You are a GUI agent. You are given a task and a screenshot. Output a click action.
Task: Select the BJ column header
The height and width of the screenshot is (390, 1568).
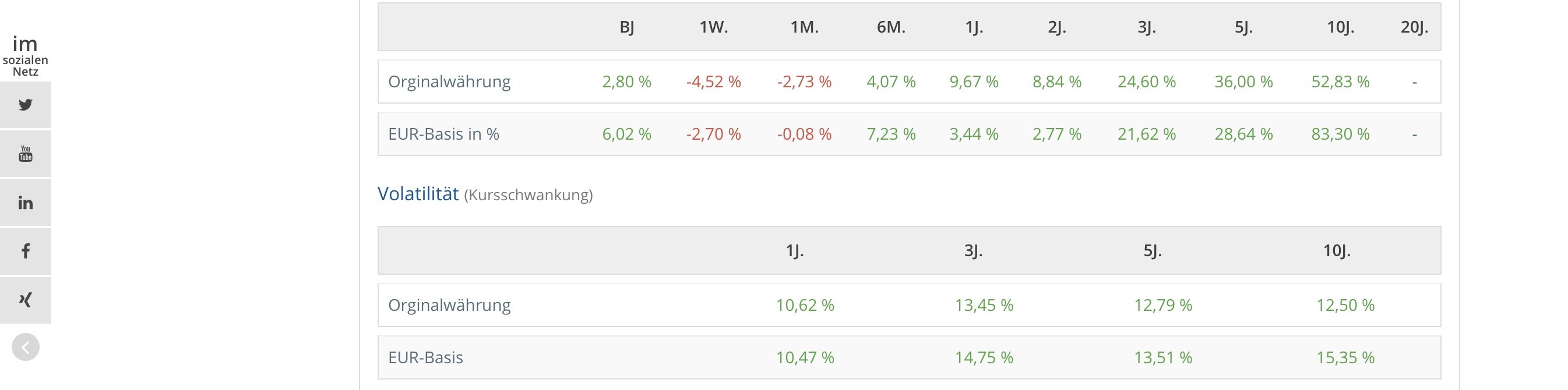(x=626, y=27)
